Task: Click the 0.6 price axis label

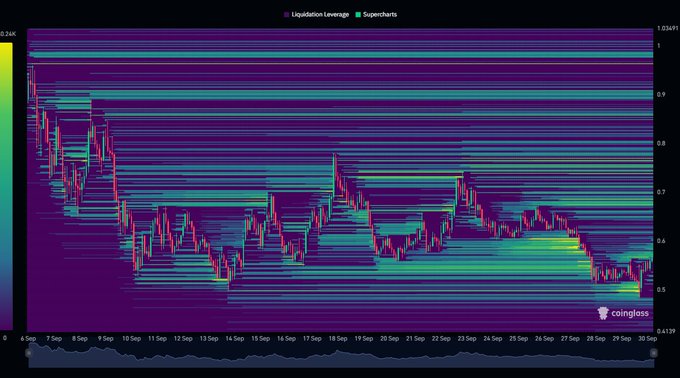Action: [661, 241]
